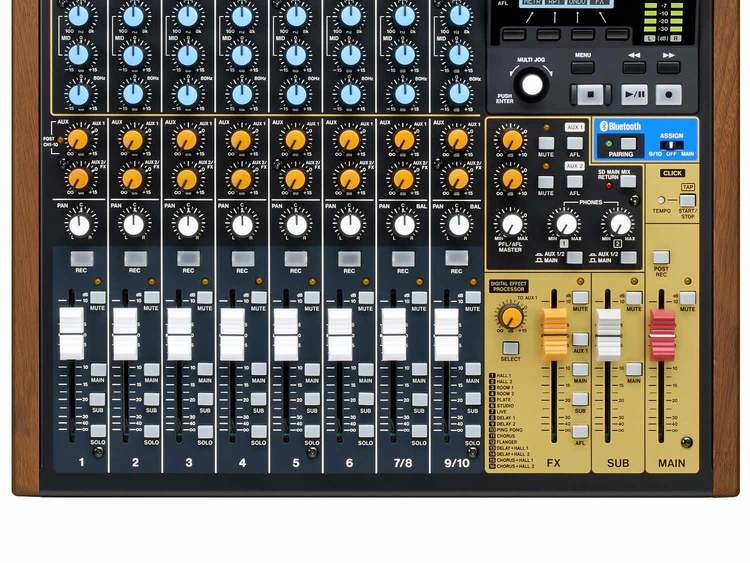Click the channel 5 AUX 1 knob

point(296,140)
